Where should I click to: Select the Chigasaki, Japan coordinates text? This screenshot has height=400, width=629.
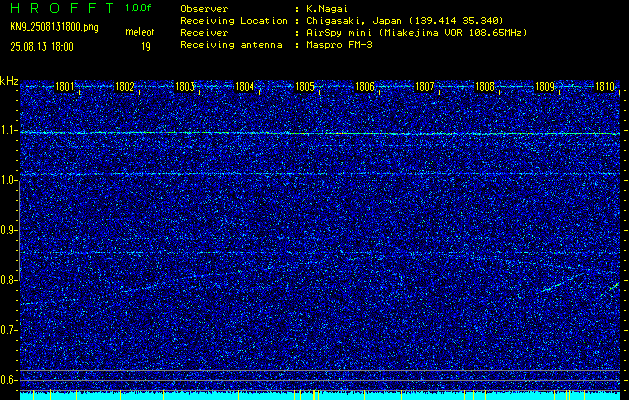(x=405, y=21)
